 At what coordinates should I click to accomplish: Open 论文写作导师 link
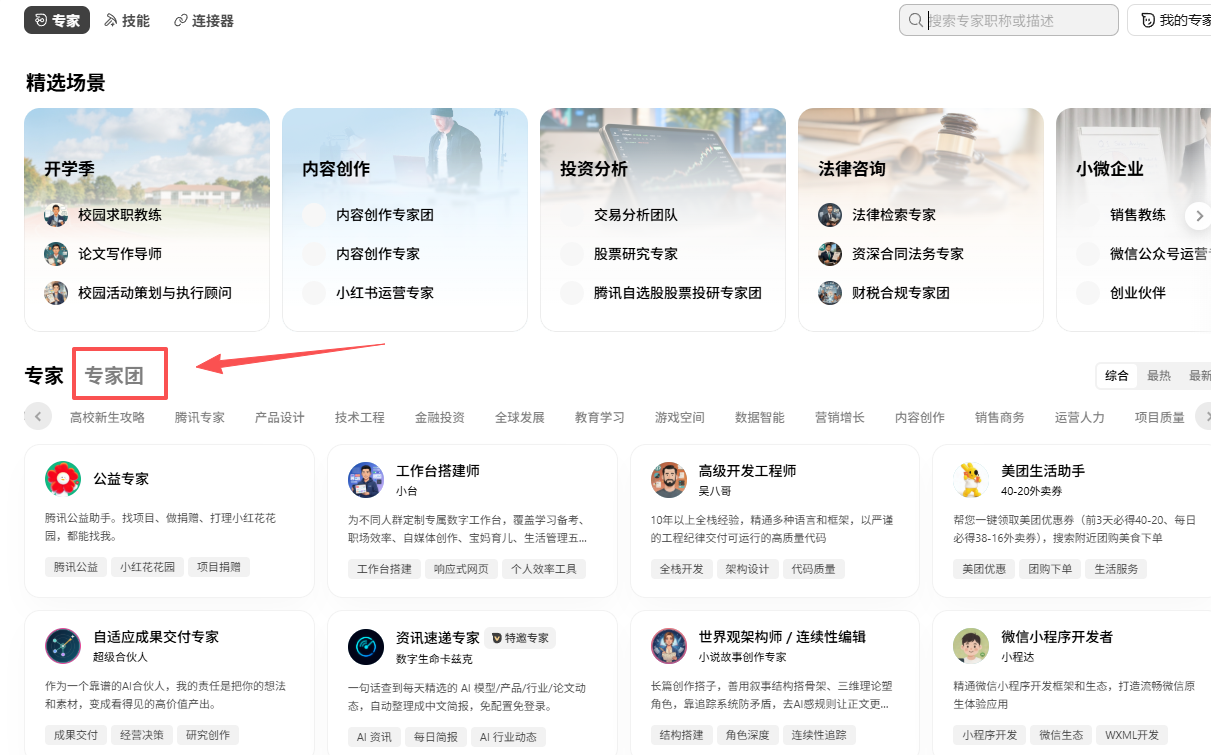[x=120, y=254]
